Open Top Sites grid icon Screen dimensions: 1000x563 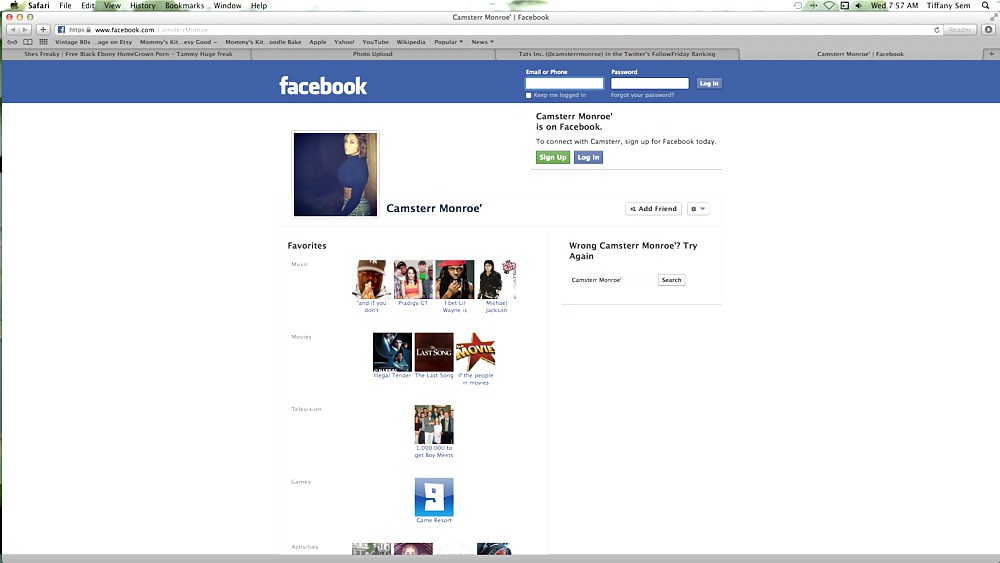(44, 42)
